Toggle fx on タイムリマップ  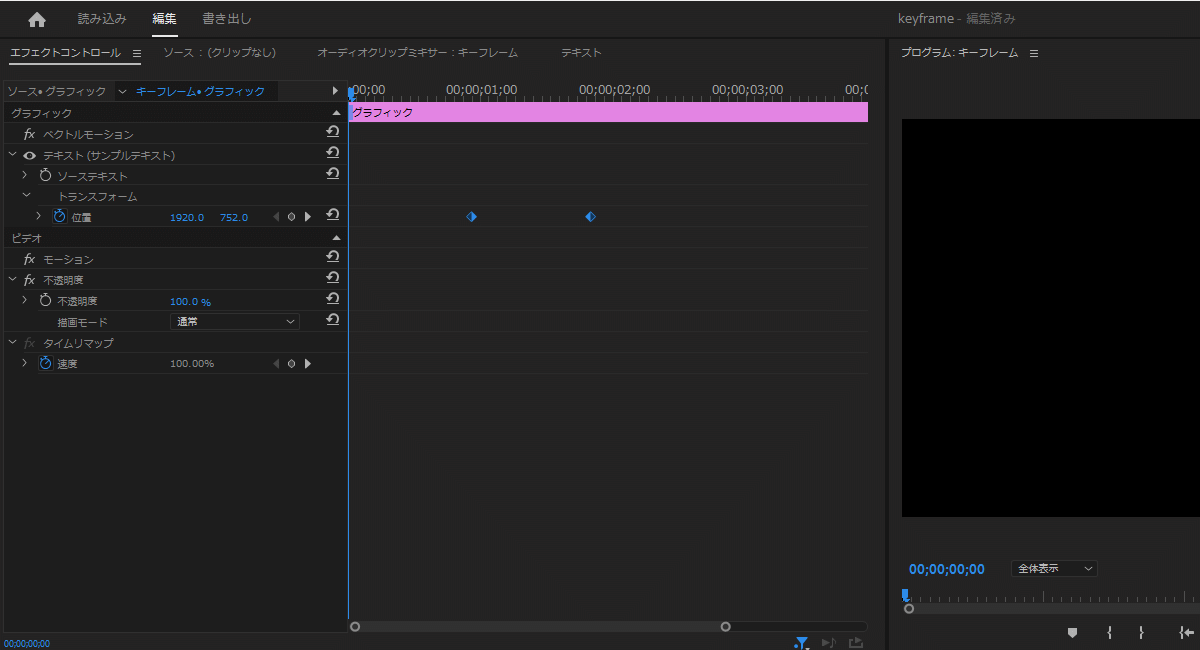pos(29,343)
